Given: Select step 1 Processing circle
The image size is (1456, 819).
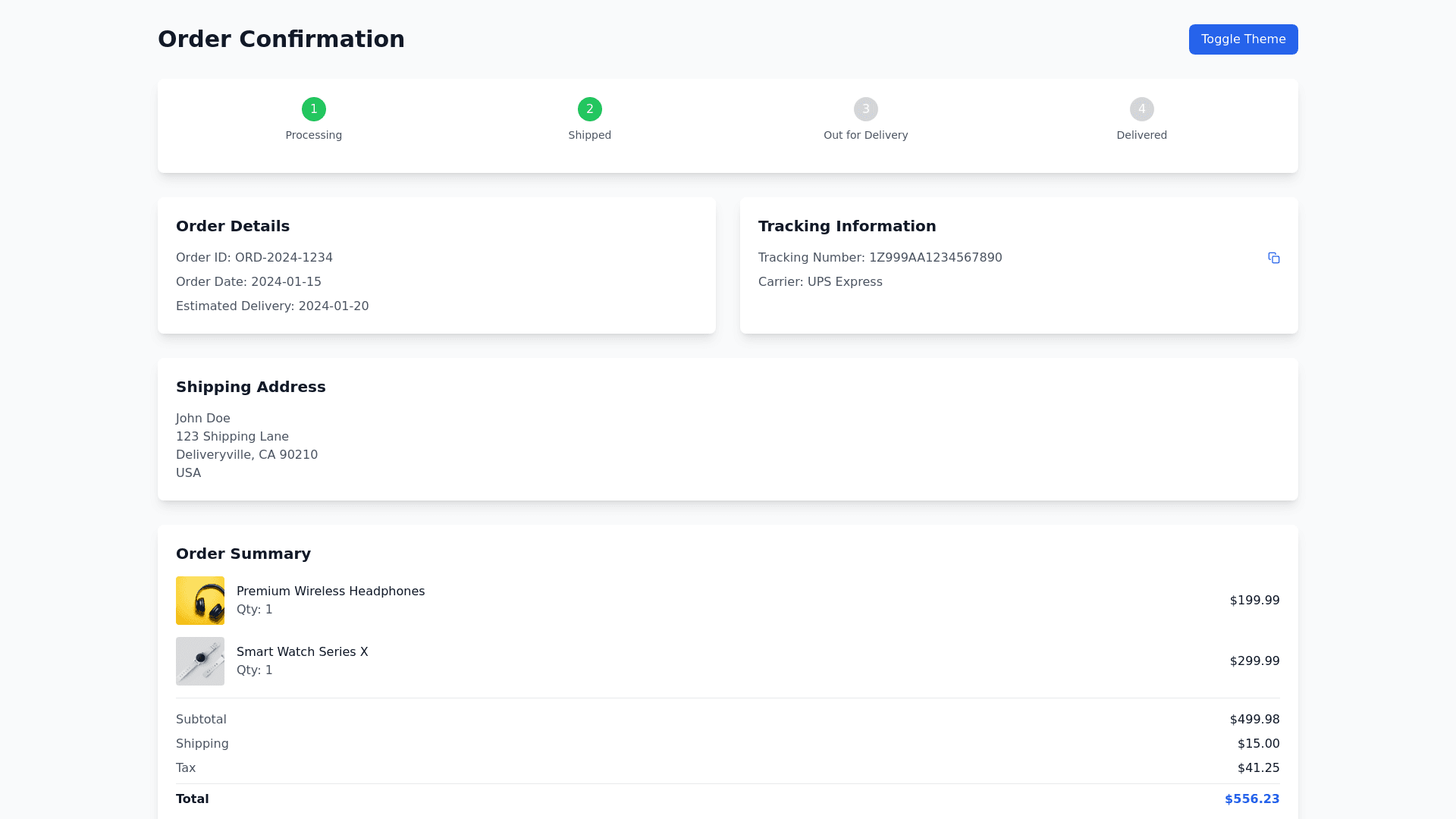Looking at the screenshot, I should tap(314, 109).
